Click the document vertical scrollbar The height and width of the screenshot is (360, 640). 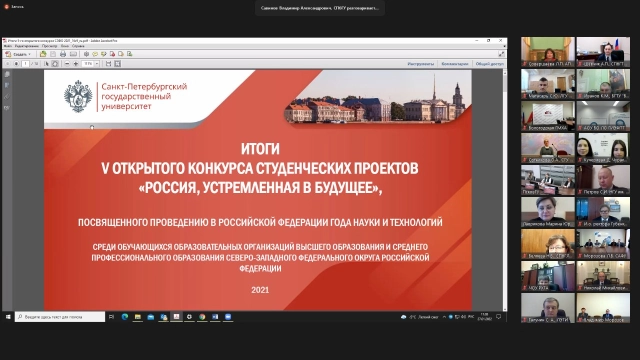(x=505, y=190)
